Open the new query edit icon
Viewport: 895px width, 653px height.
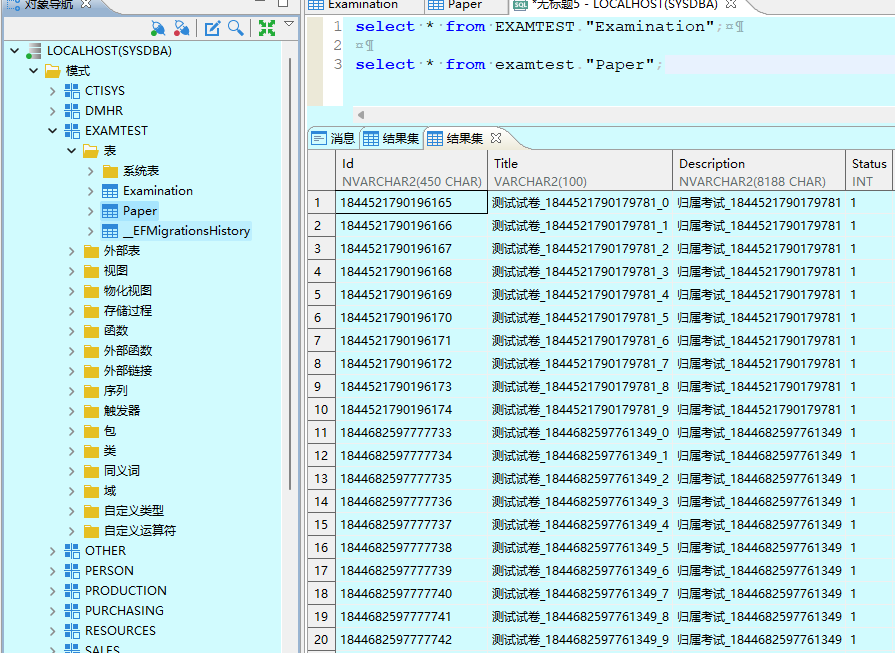(212, 27)
